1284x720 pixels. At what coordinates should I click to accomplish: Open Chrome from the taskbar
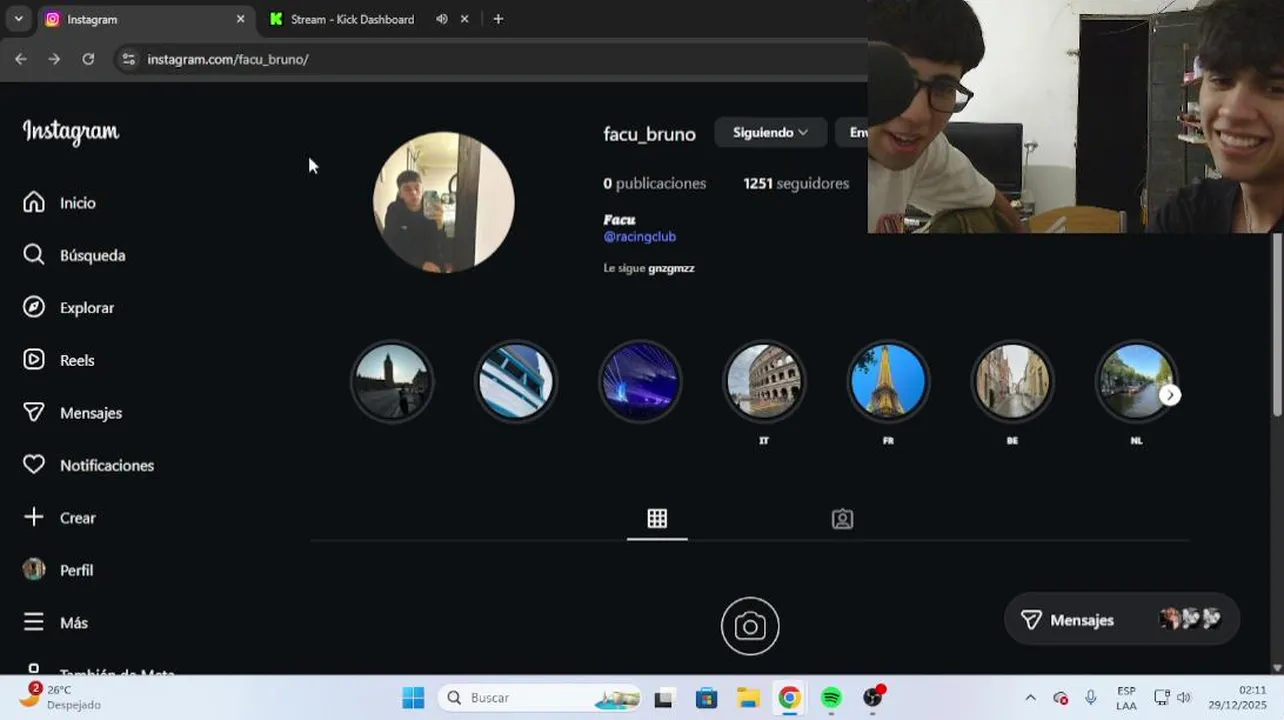(789, 697)
